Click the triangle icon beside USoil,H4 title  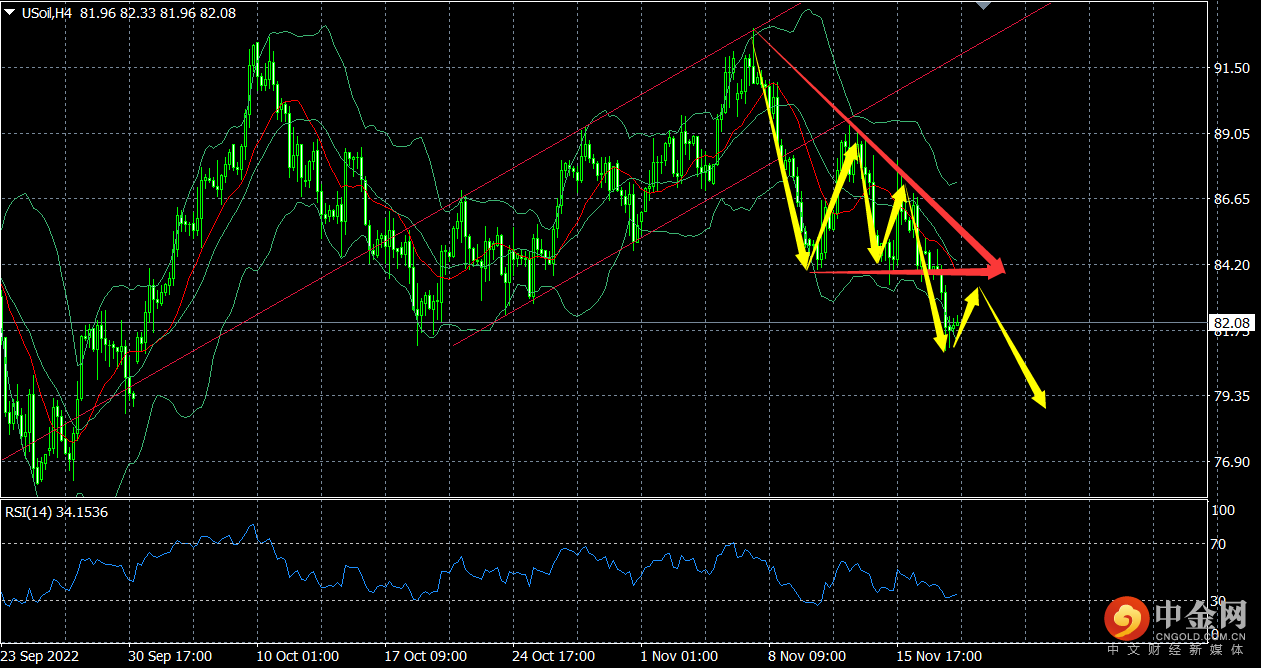tap(9, 13)
